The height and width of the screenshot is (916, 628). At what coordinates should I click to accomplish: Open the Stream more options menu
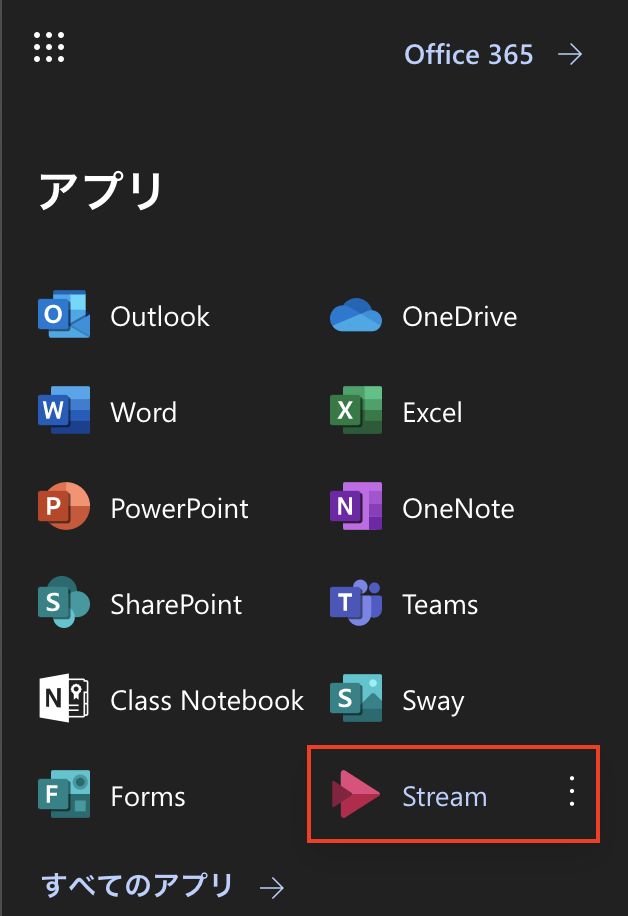(x=572, y=792)
